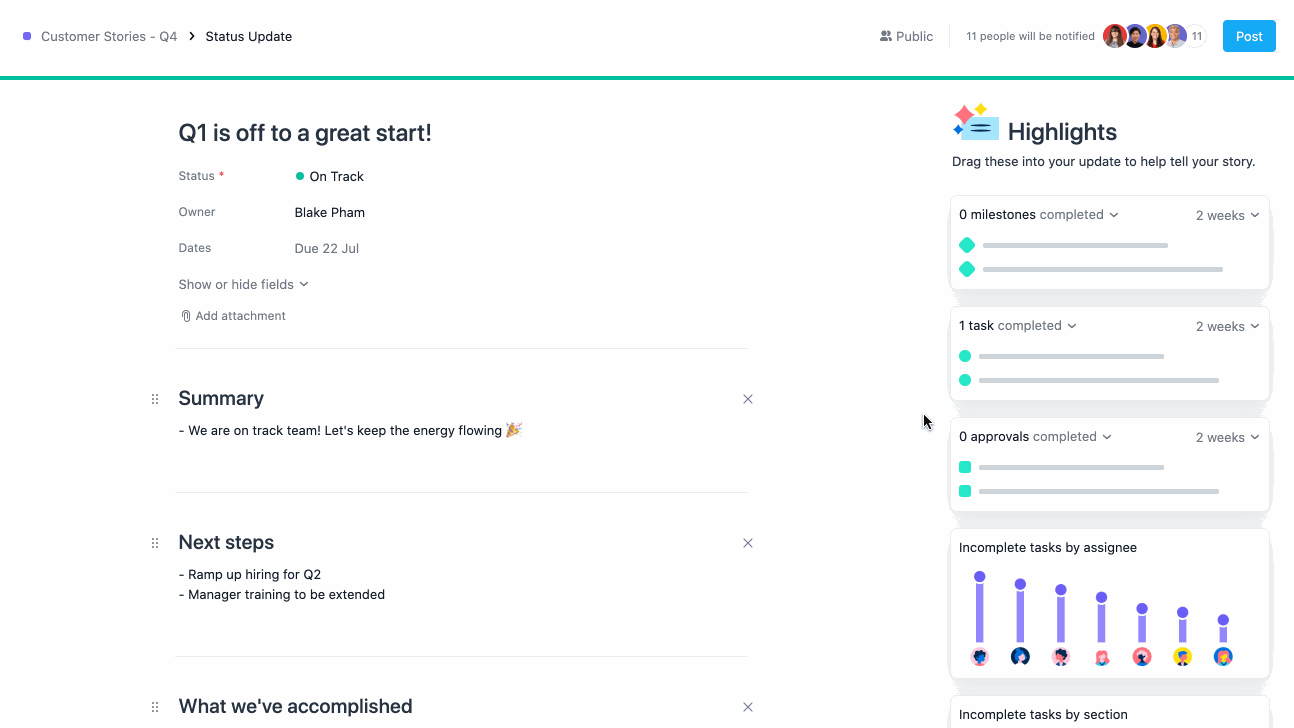
Task: Click drag handle beside Summary section
Action: pos(155,399)
